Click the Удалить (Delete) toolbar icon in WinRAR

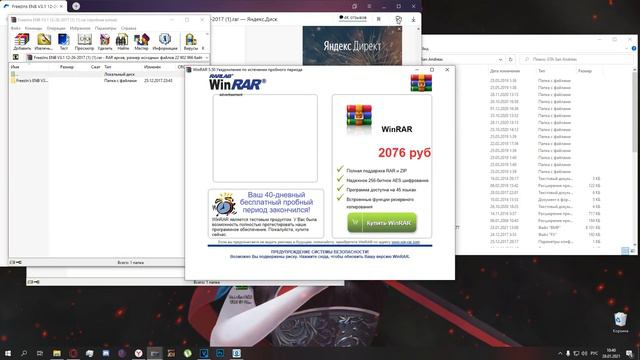click(105, 42)
